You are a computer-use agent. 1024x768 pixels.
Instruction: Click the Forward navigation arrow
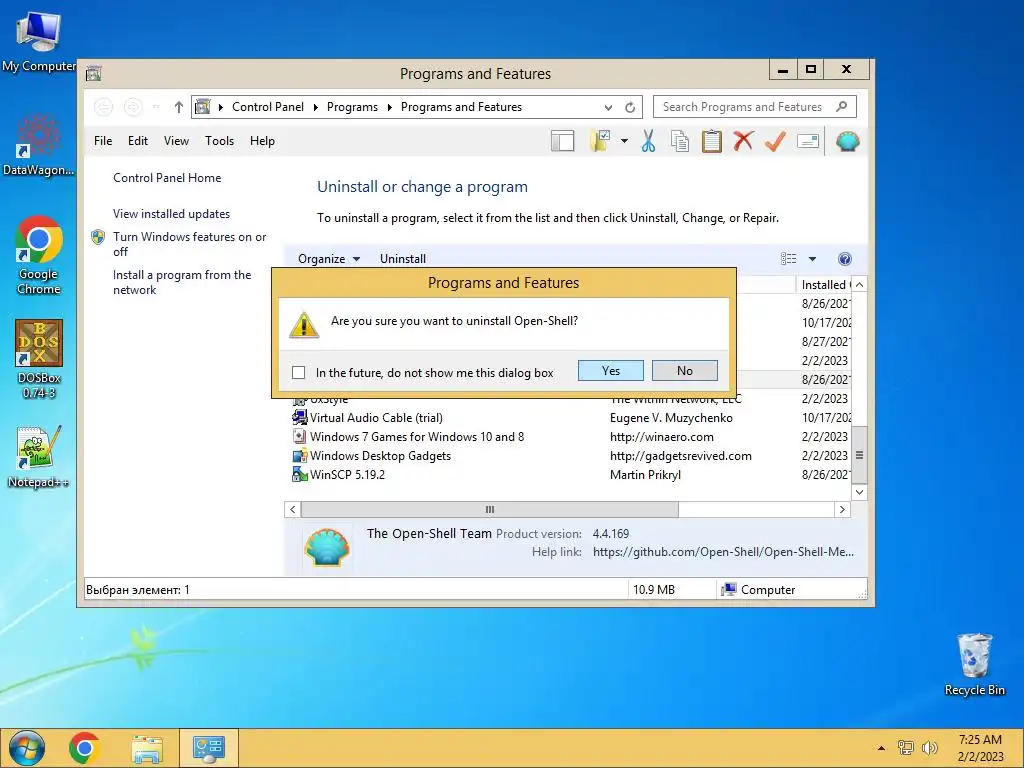133,106
